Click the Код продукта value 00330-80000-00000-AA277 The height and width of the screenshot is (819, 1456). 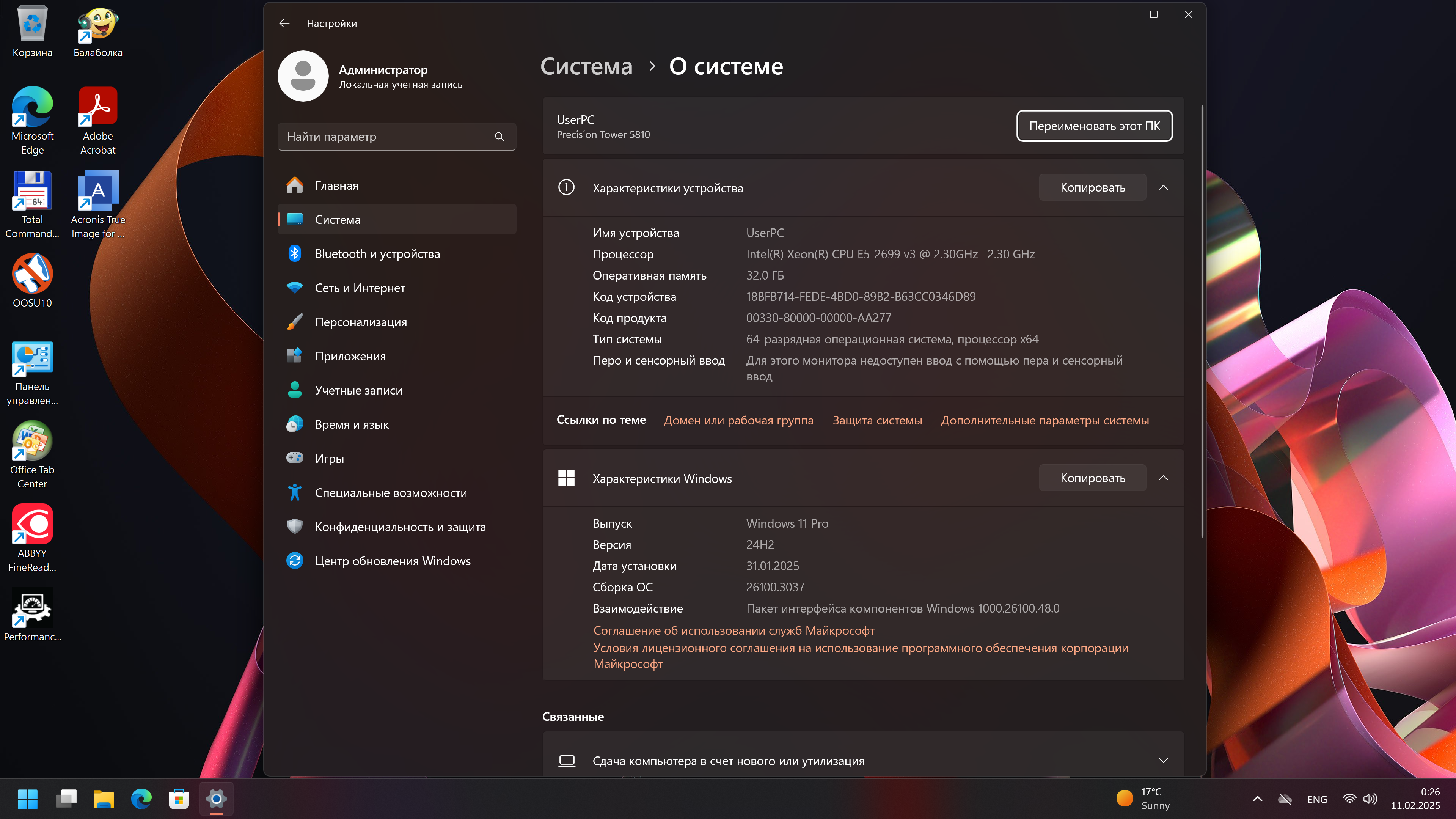[x=818, y=318]
